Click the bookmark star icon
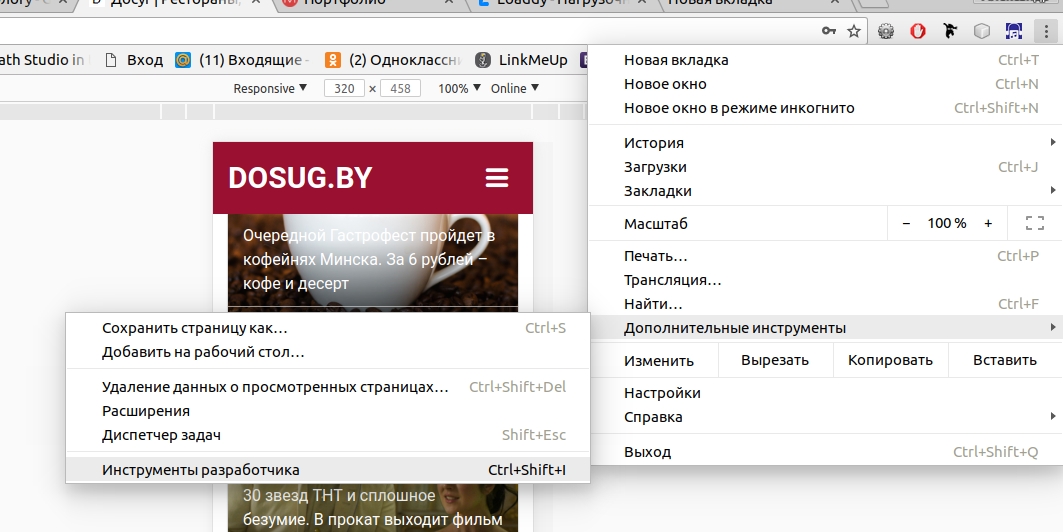Viewport: 1063px width, 532px height. pos(854,31)
